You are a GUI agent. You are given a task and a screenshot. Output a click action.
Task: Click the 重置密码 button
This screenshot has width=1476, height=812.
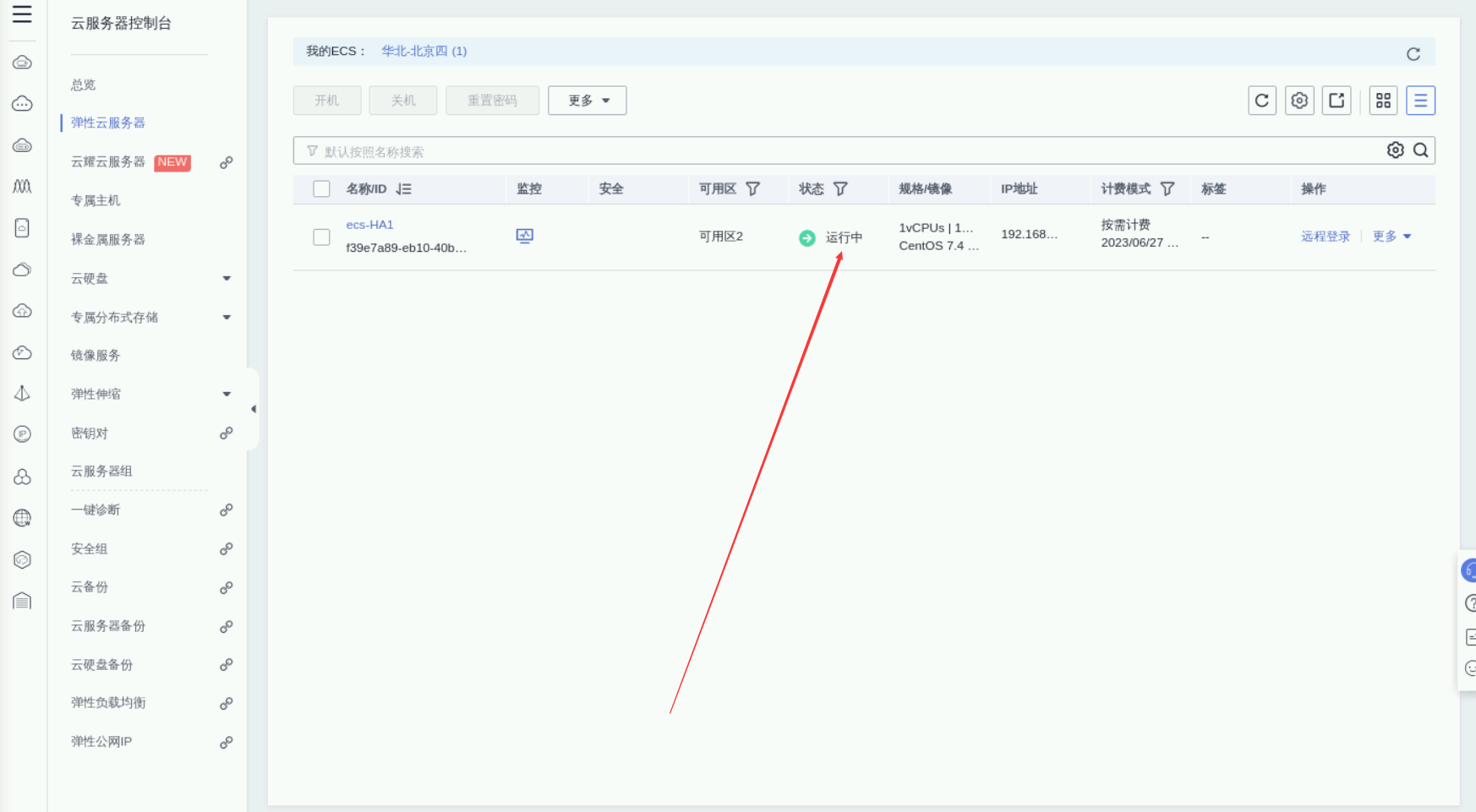[493, 101]
